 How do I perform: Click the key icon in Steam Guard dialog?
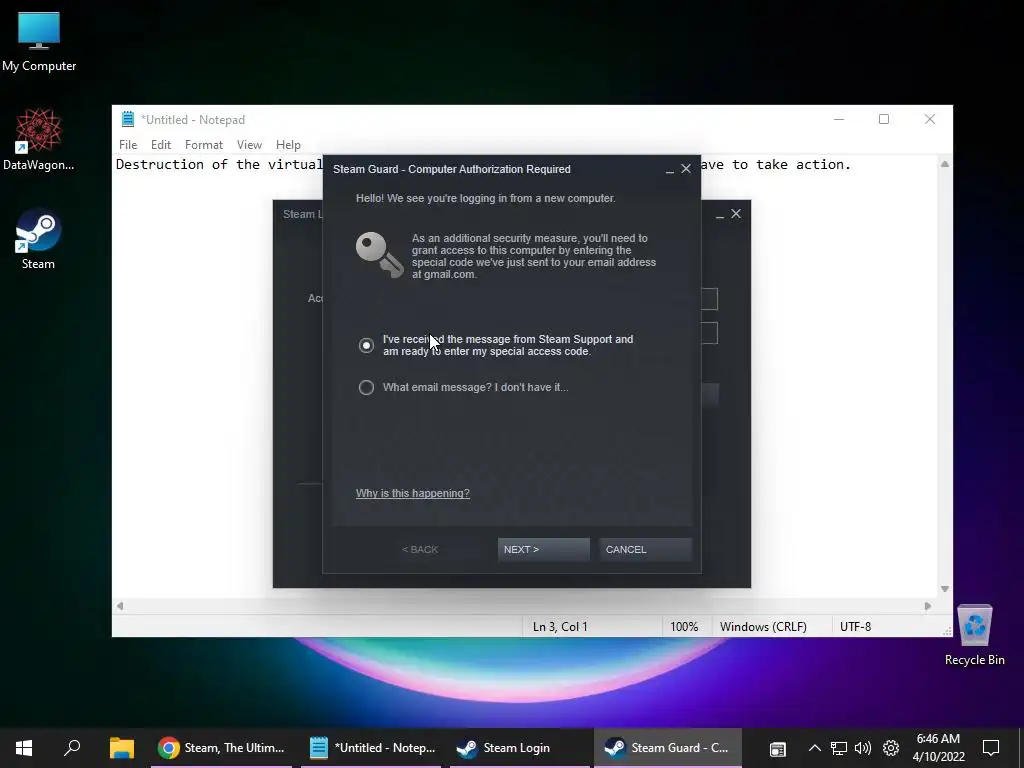379,255
